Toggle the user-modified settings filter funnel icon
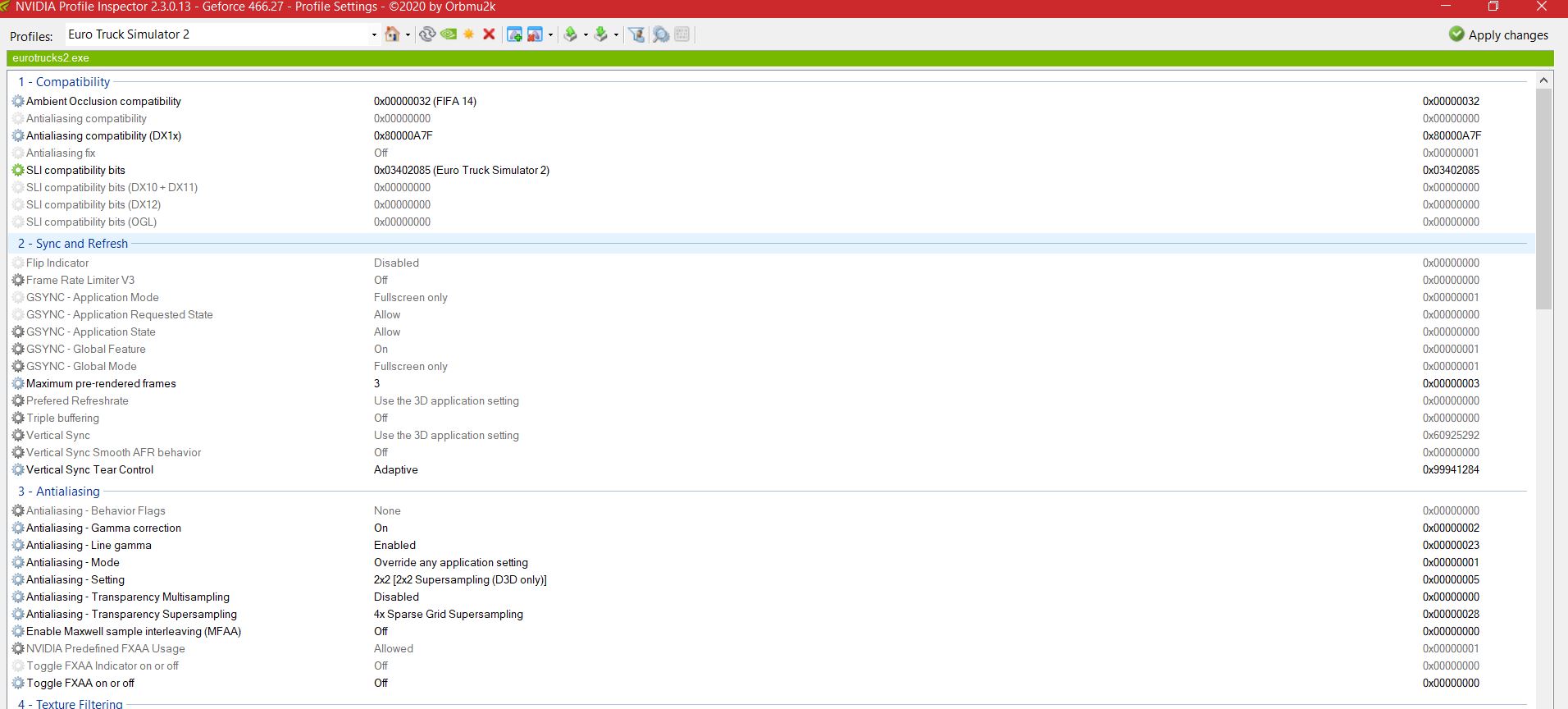 click(x=636, y=34)
